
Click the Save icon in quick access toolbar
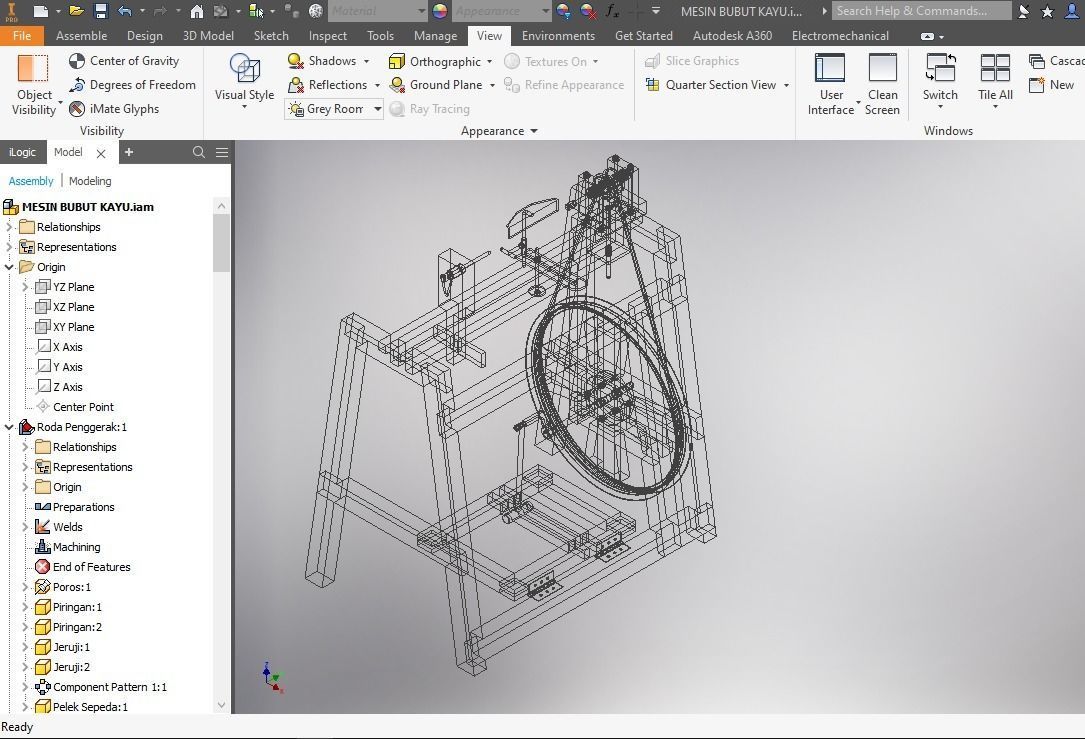(100, 11)
